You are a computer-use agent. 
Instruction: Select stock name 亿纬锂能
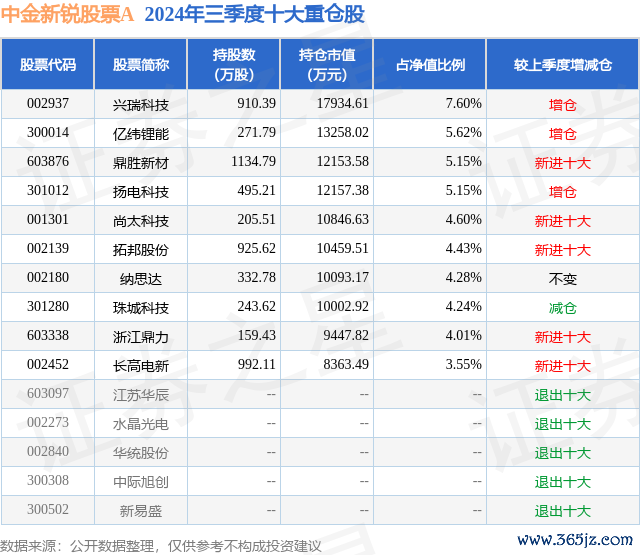(x=141, y=134)
